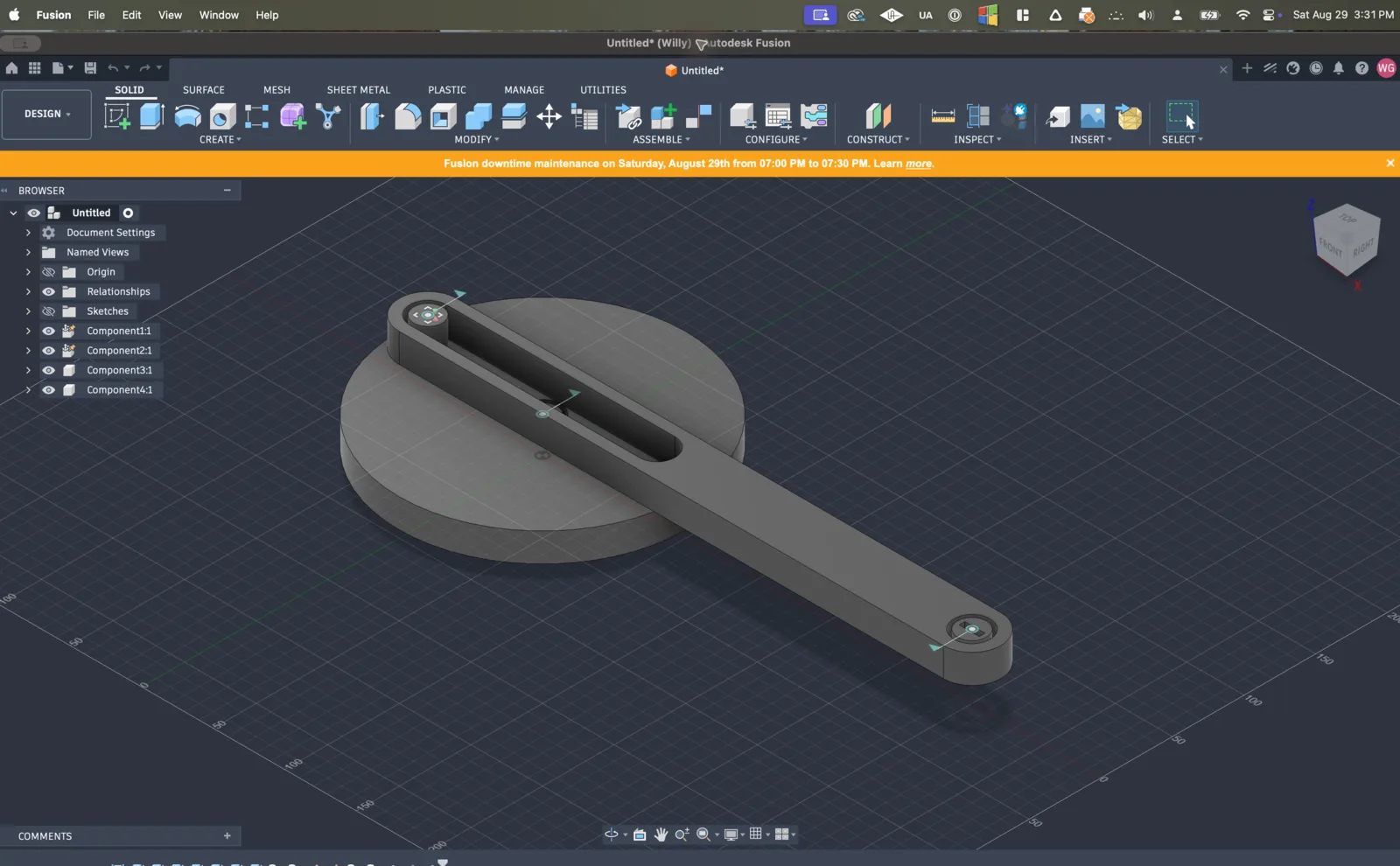Switch to the SHEET METAL tab

coord(359,90)
